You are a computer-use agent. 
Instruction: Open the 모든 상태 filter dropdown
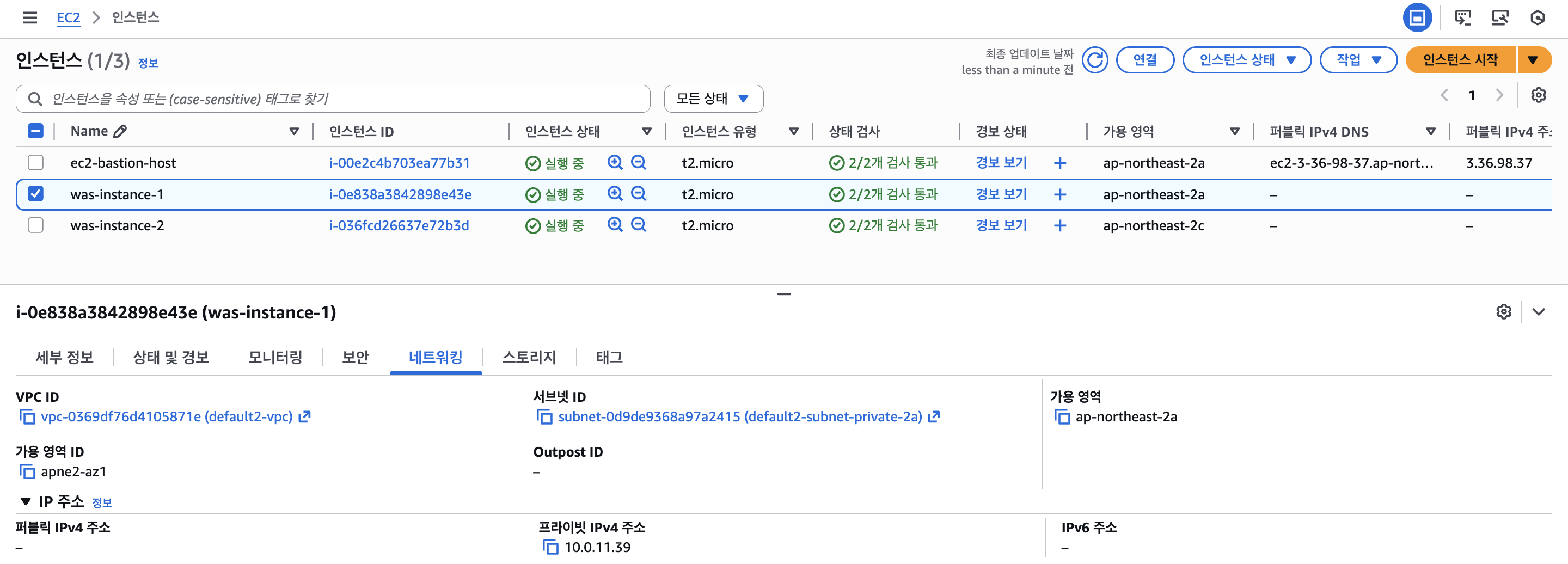coord(713,99)
